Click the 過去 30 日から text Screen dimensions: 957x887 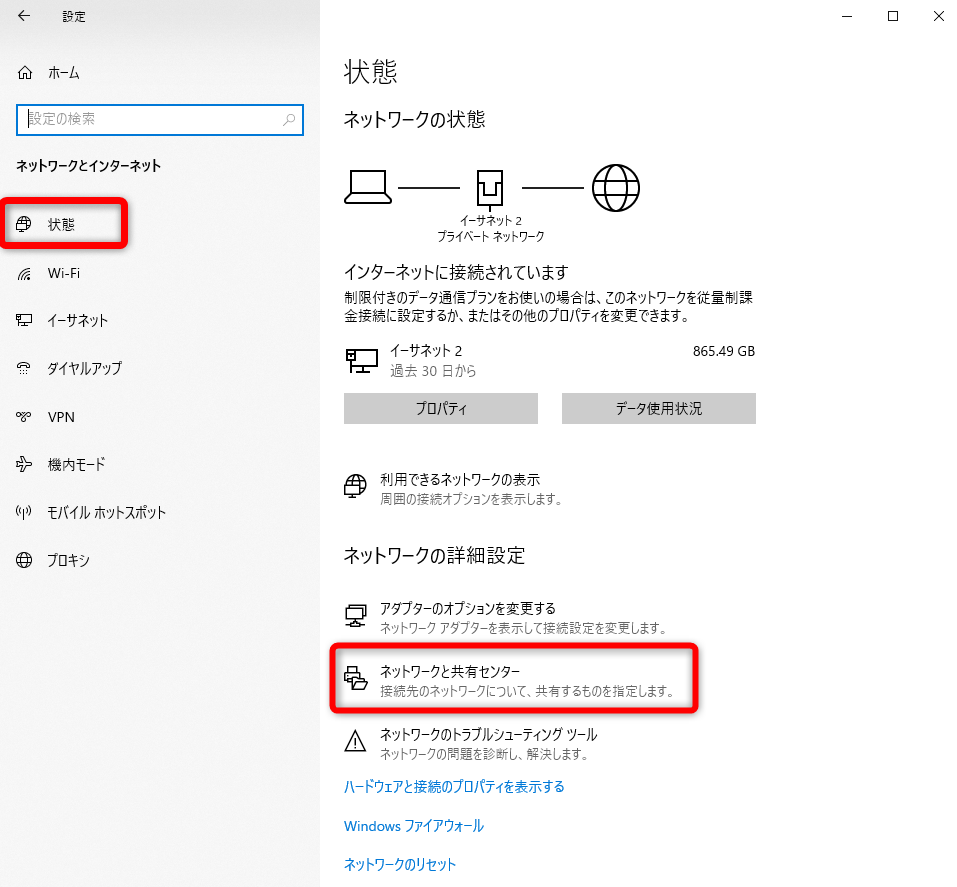click(x=433, y=371)
